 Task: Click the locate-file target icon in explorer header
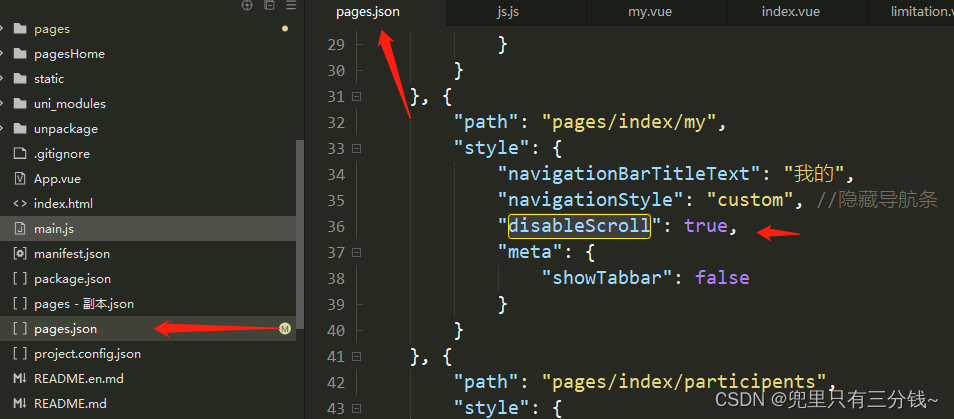point(247,5)
